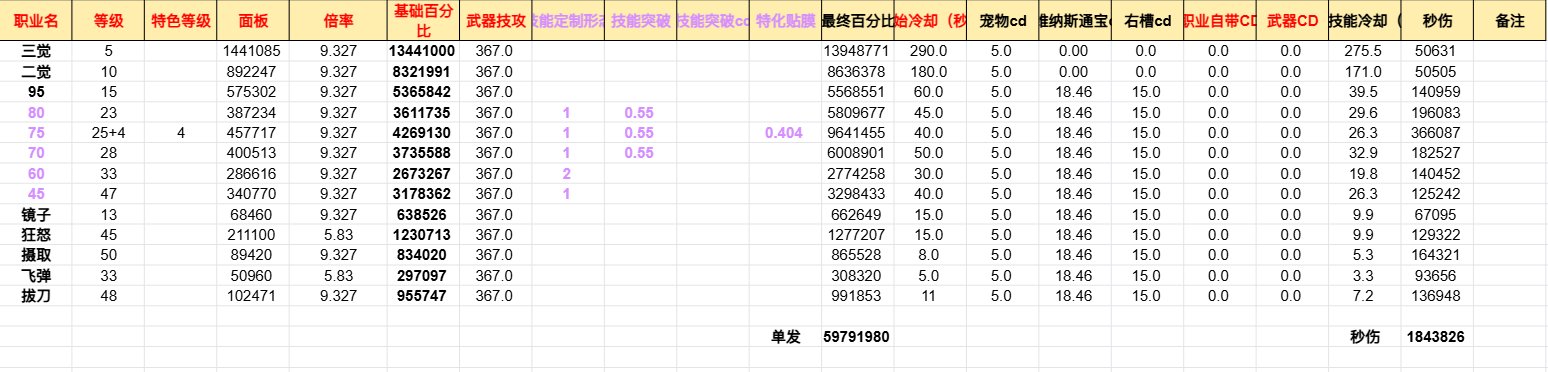This screenshot has height=372, width=1548.
Task: Select the bold base value 1230713
Action: point(422,234)
